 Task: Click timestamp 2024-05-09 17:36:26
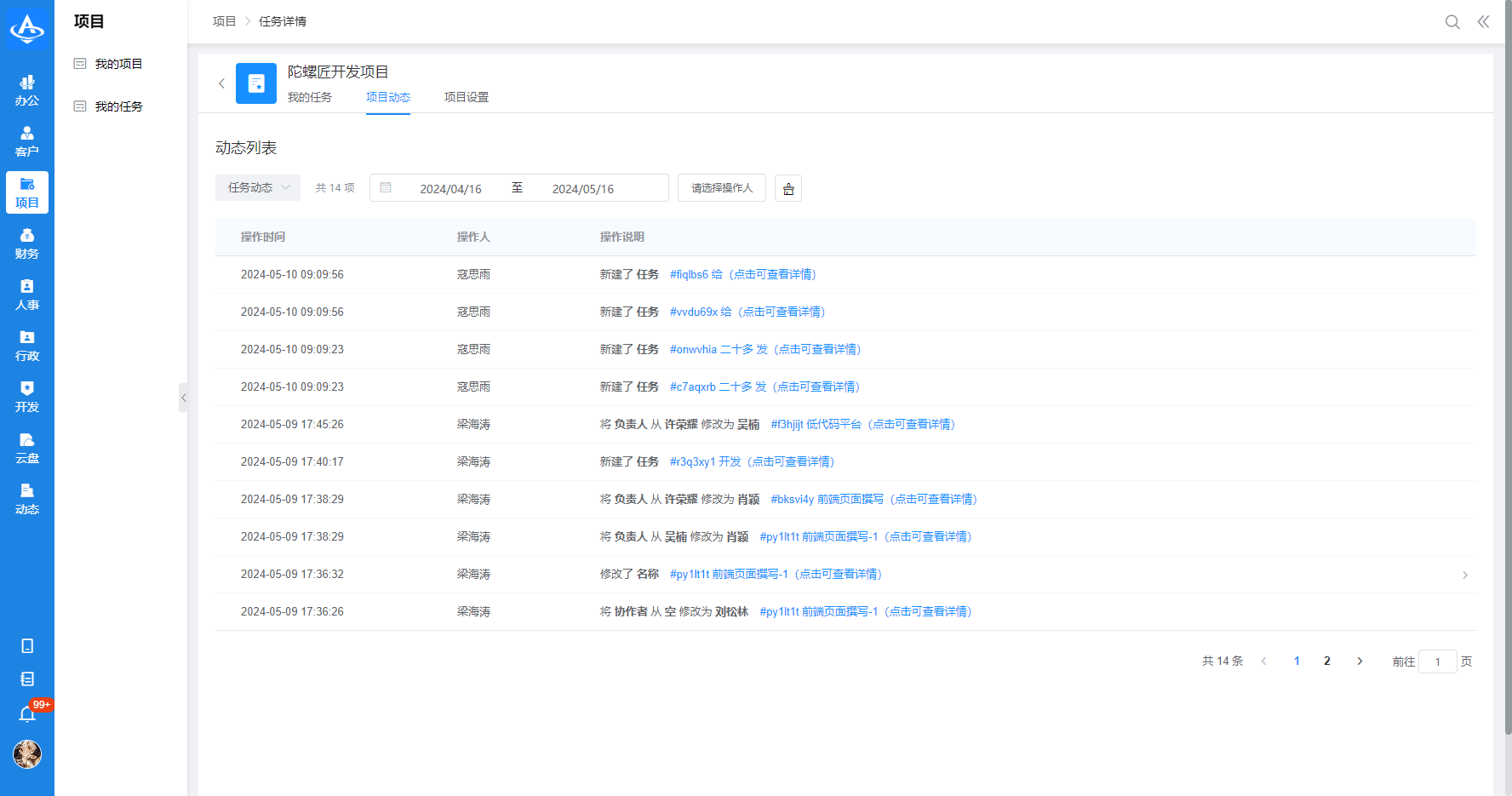click(292, 611)
